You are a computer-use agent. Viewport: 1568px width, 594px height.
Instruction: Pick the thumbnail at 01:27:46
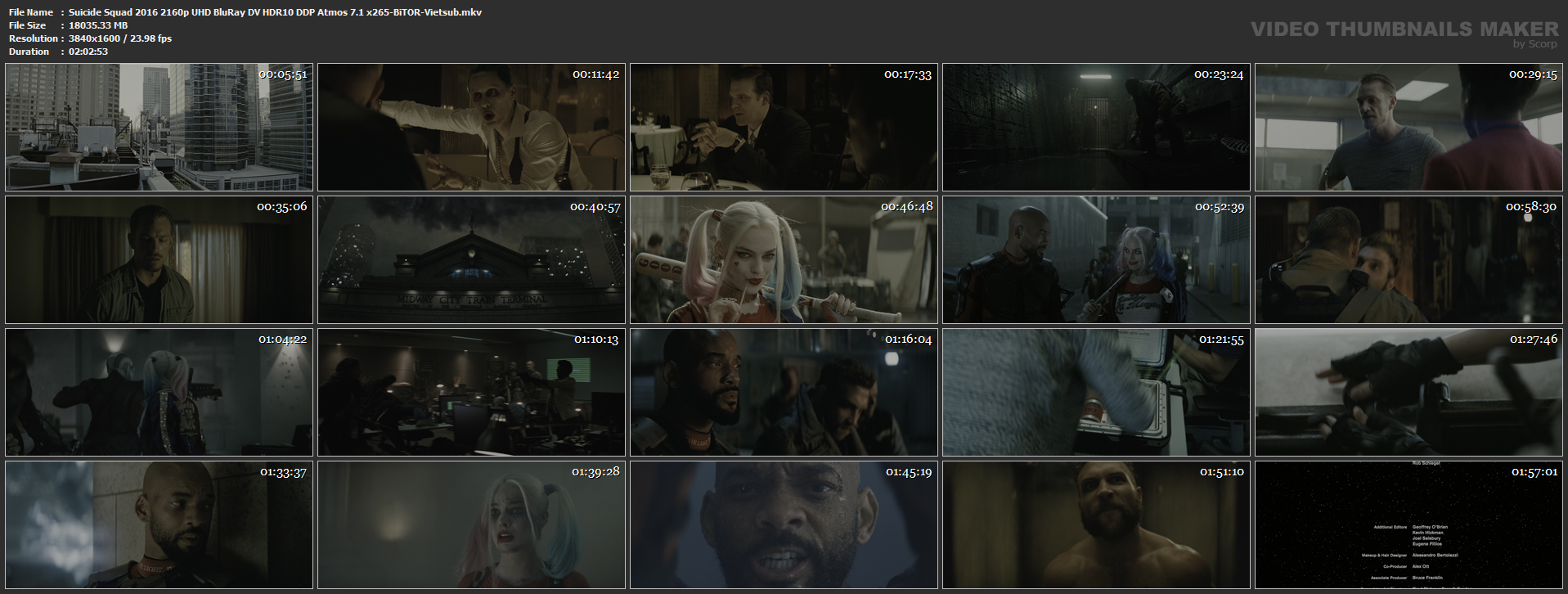click(1409, 392)
